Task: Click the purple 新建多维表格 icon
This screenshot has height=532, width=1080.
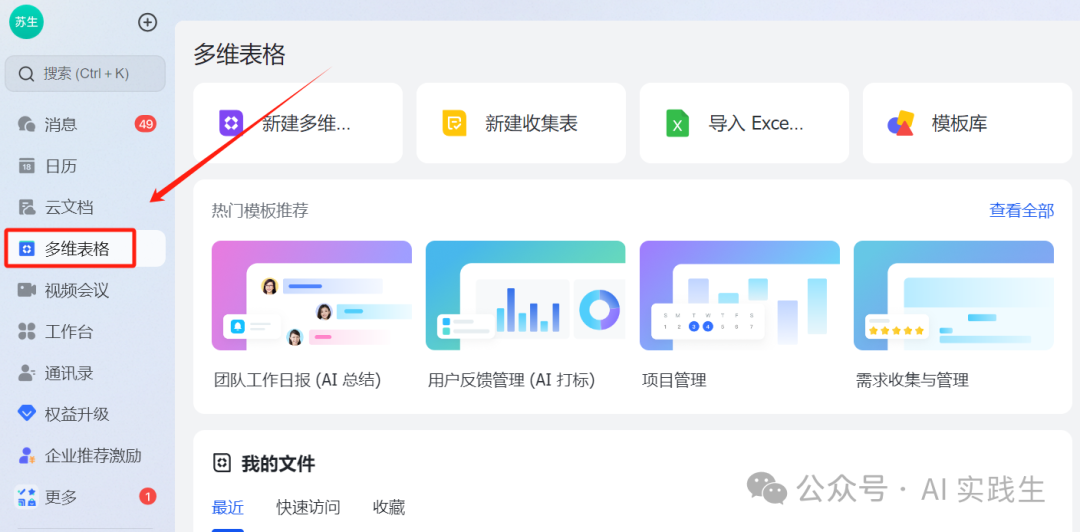Action: tap(231, 123)
